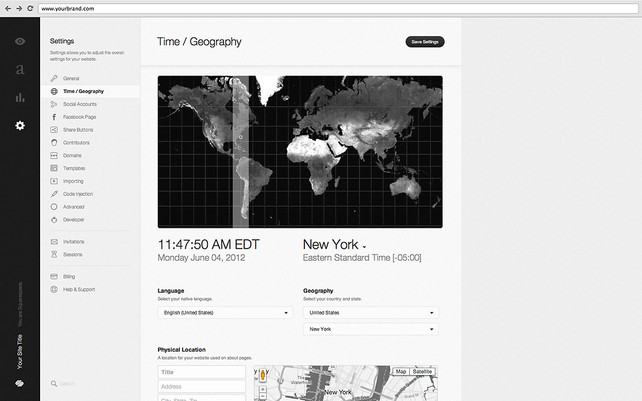
Task: Click the search magnifier icon in settings panel
Action: (54, 383)
